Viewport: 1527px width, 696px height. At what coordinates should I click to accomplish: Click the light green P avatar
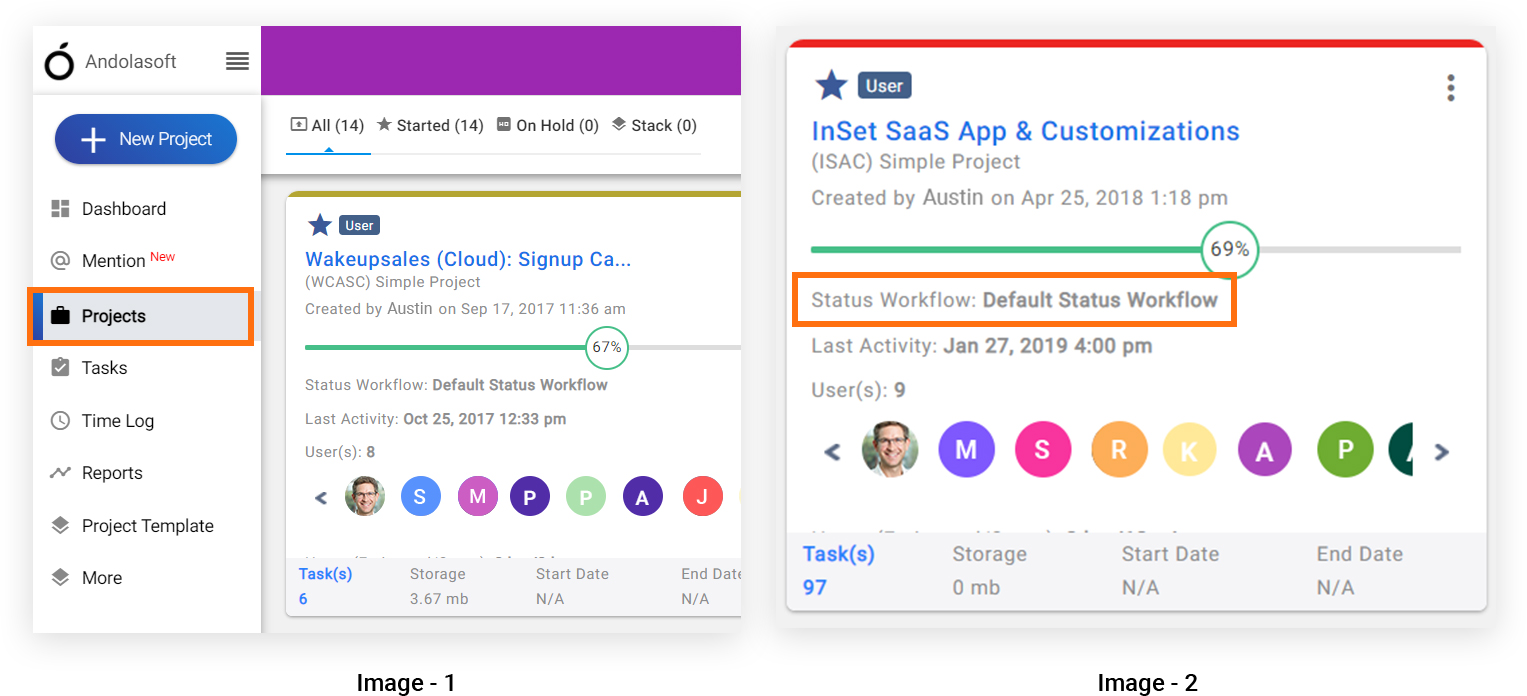586,496
